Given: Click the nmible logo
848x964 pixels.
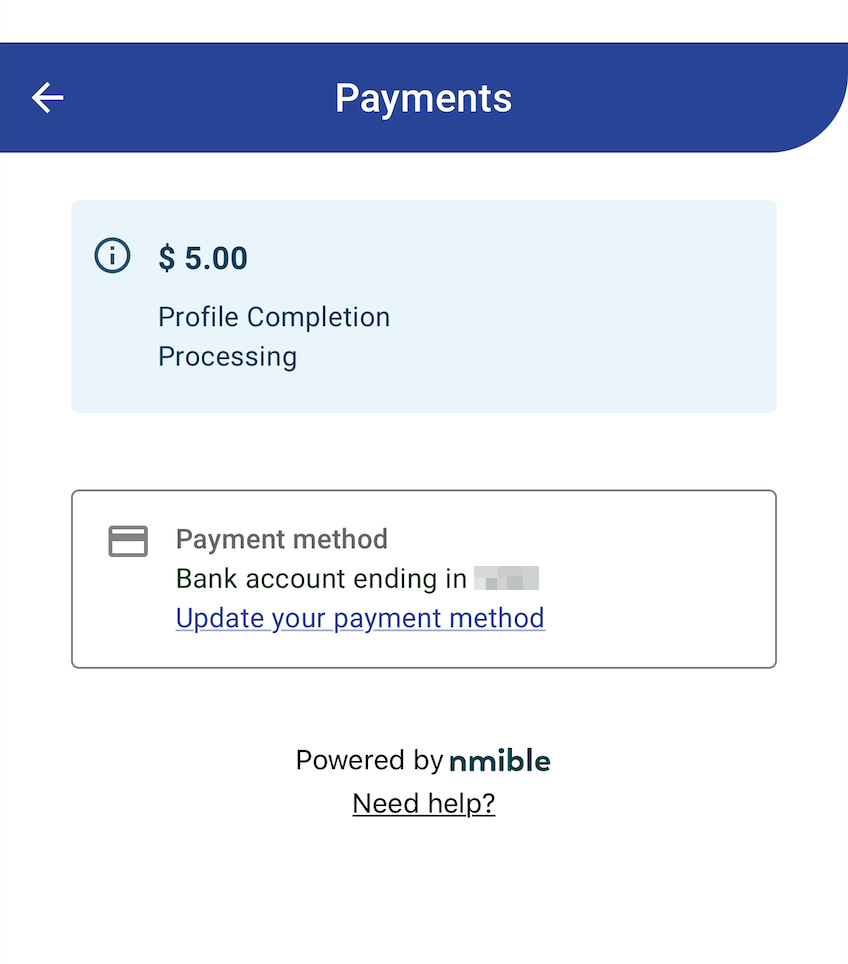Looking at the screenshot, I should pos(500,761).
